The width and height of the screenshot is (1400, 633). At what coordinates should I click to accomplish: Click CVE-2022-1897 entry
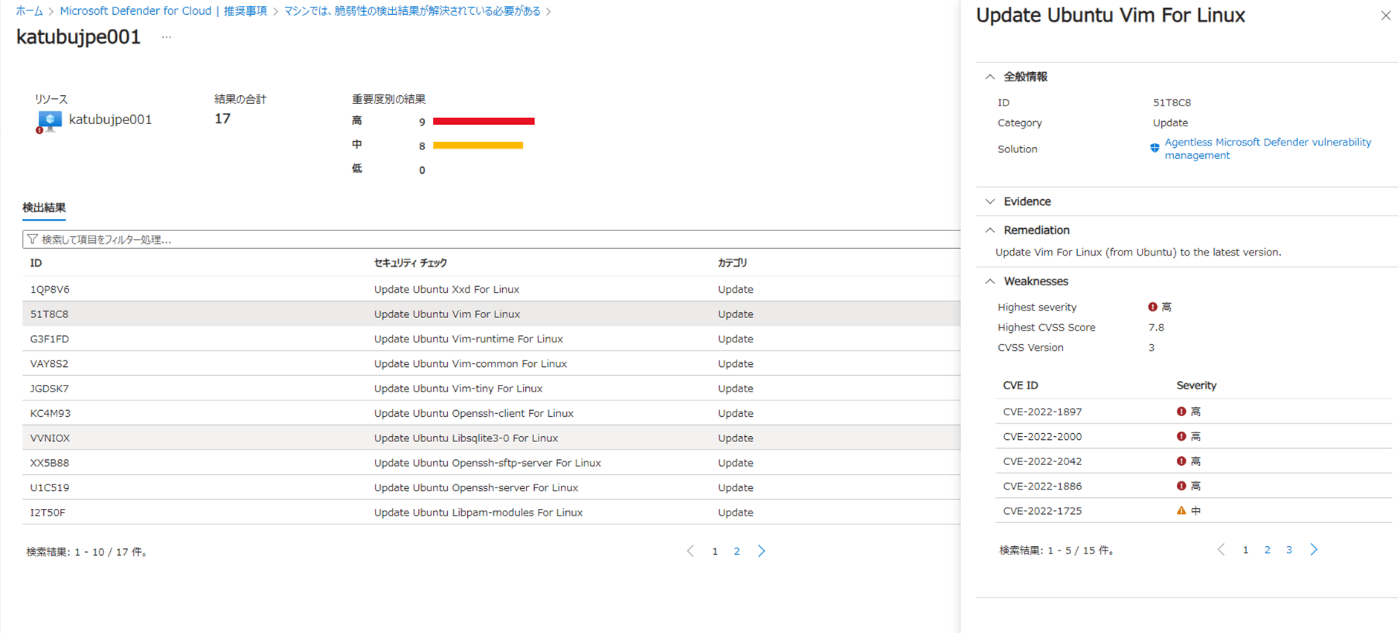[1042, 412]
